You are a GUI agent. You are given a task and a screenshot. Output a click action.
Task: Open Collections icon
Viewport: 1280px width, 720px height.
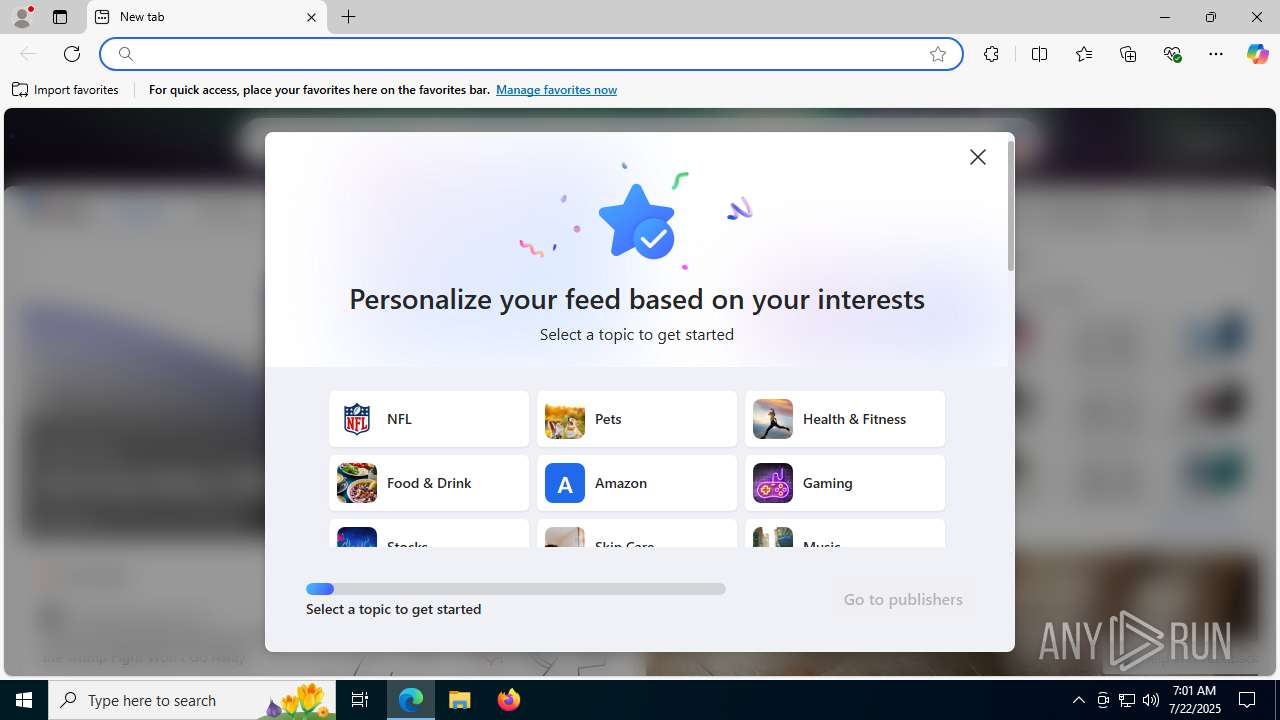[1128, 54]
